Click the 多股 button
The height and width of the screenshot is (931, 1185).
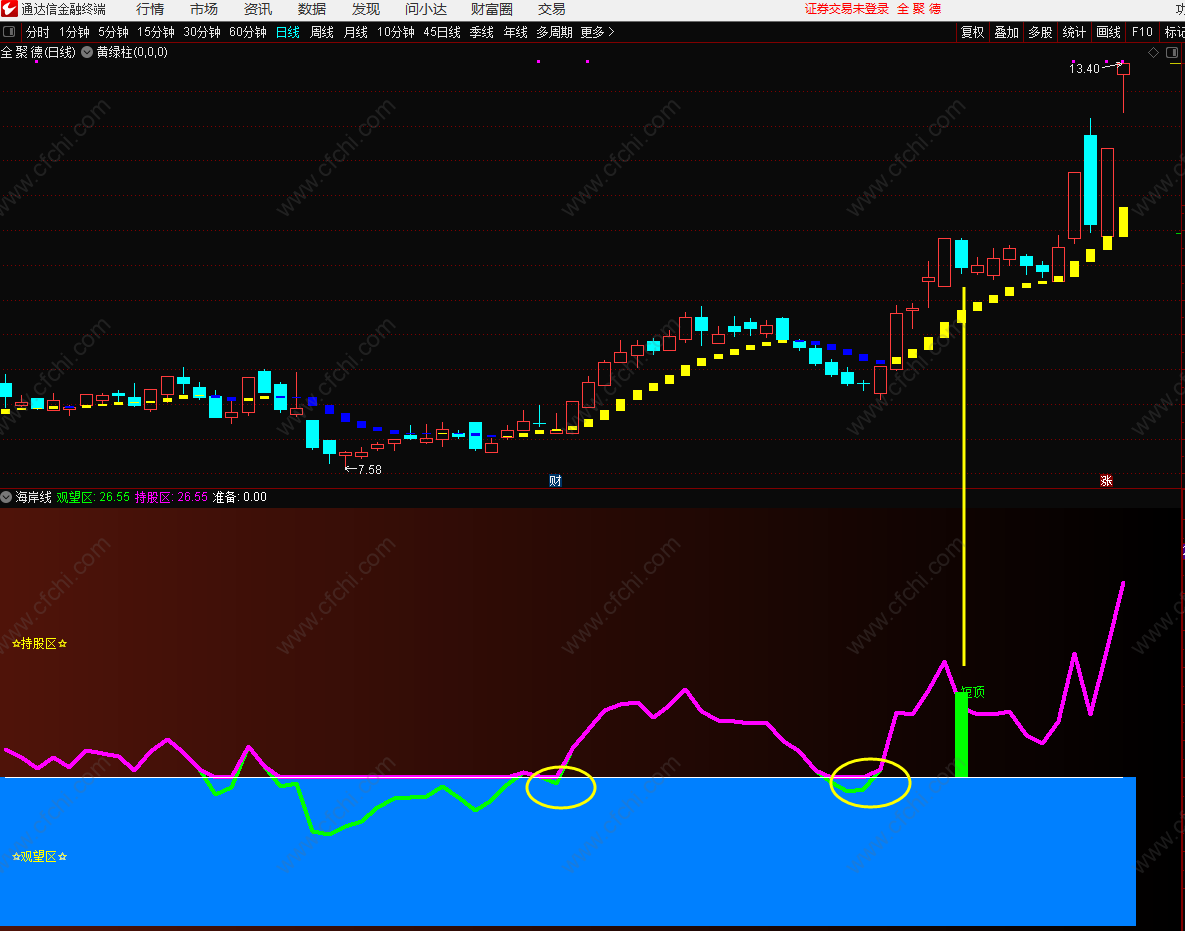pos(1041,32)
